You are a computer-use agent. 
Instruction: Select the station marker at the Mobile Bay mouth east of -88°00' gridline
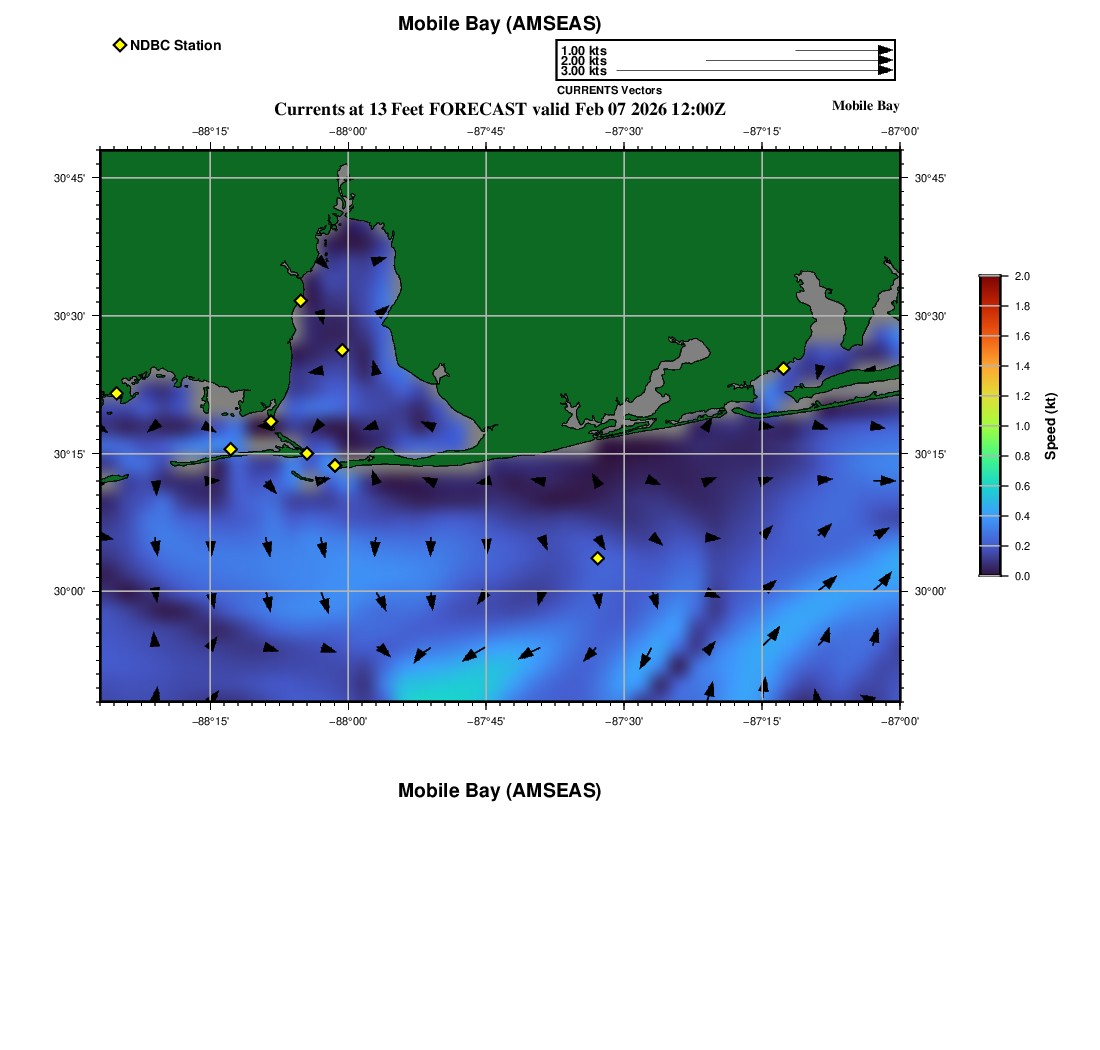[335, 465]
